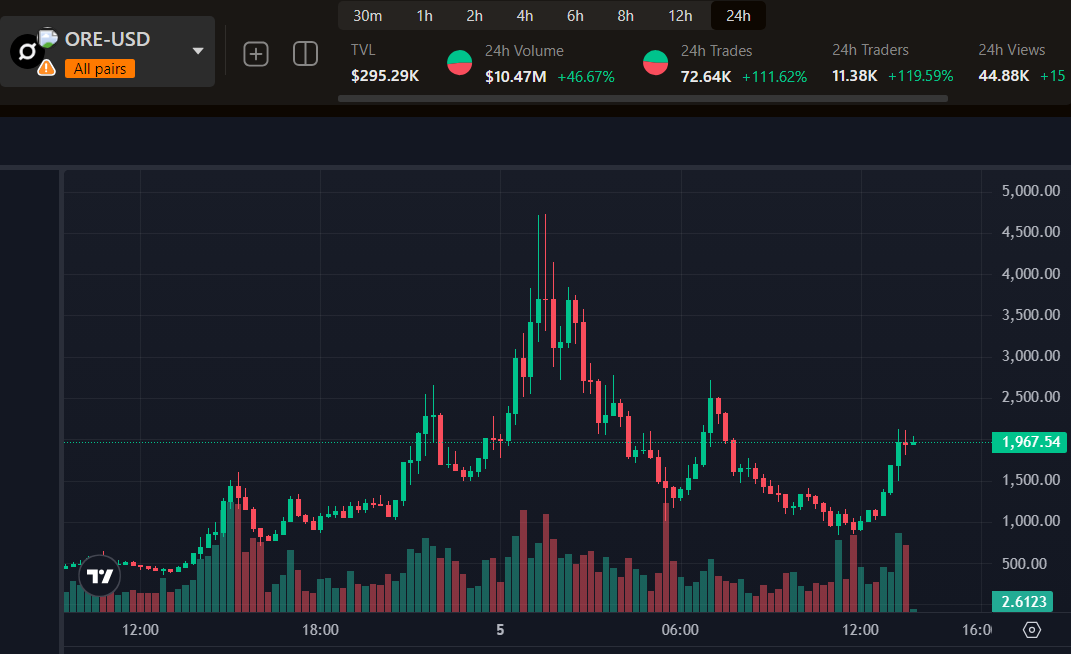Select the 24h timeframe tab
Screen dimensions: 1071x654
738,15
